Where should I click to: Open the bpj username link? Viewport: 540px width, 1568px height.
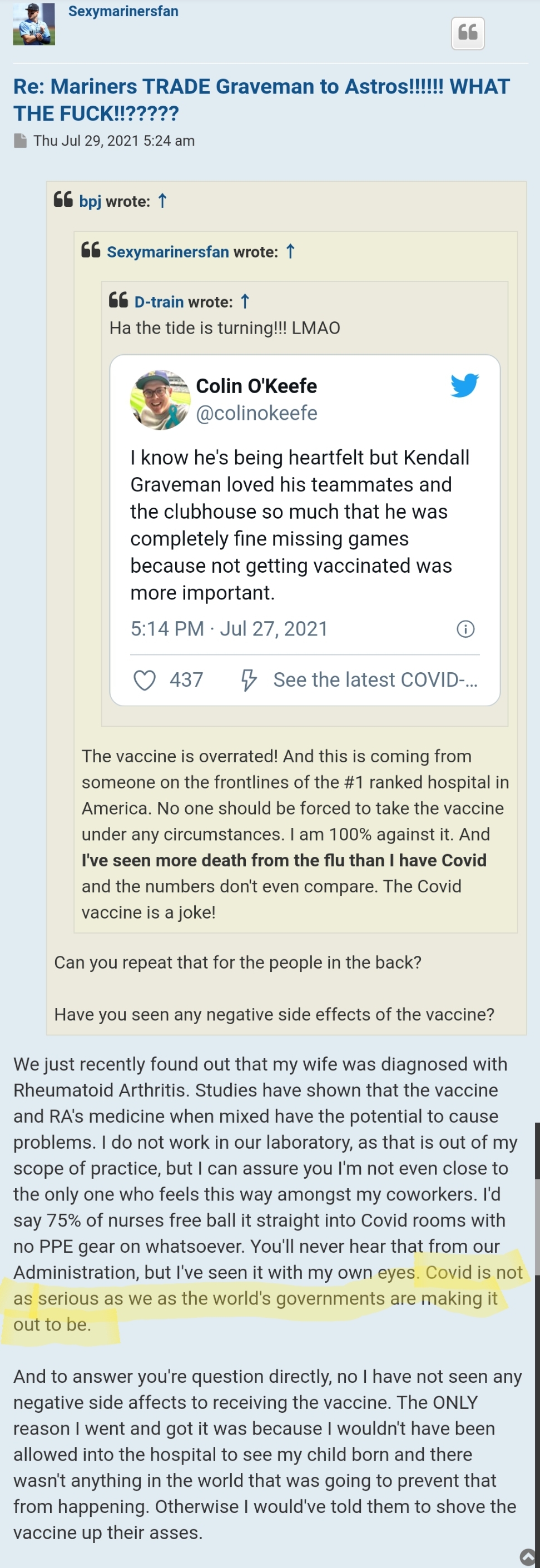[90, 201]
